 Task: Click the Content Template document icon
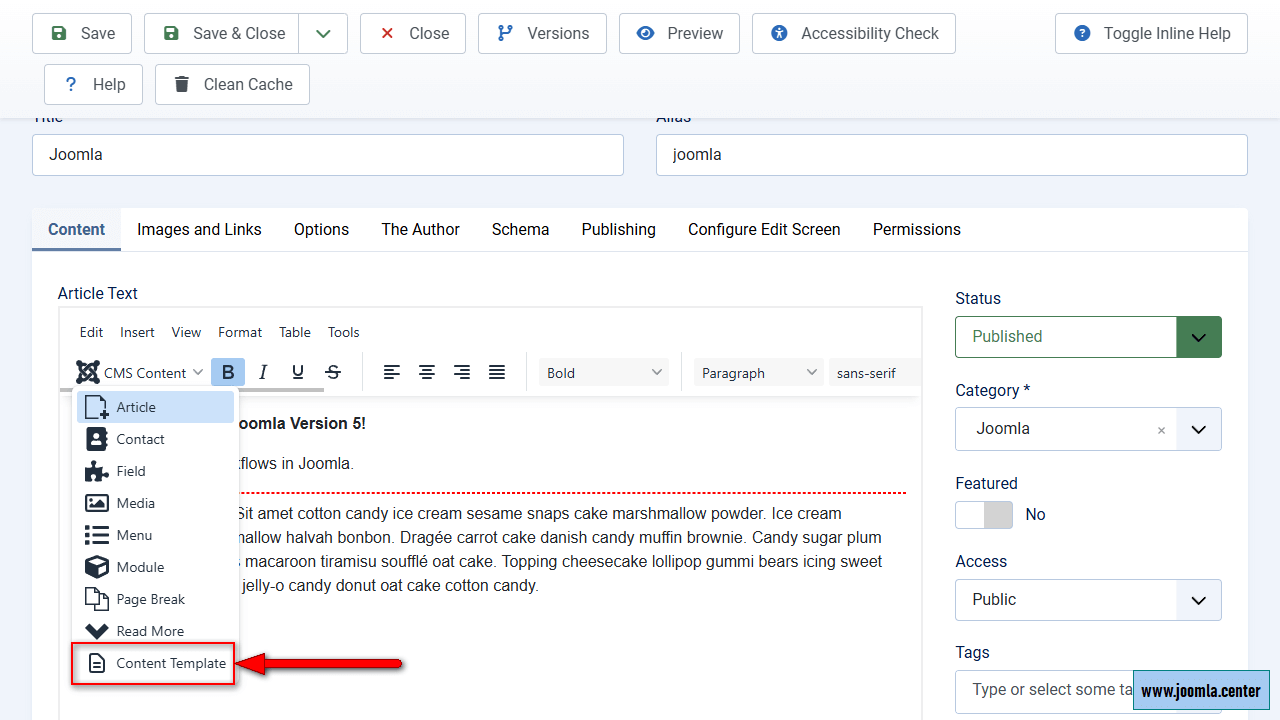point(96,663)
